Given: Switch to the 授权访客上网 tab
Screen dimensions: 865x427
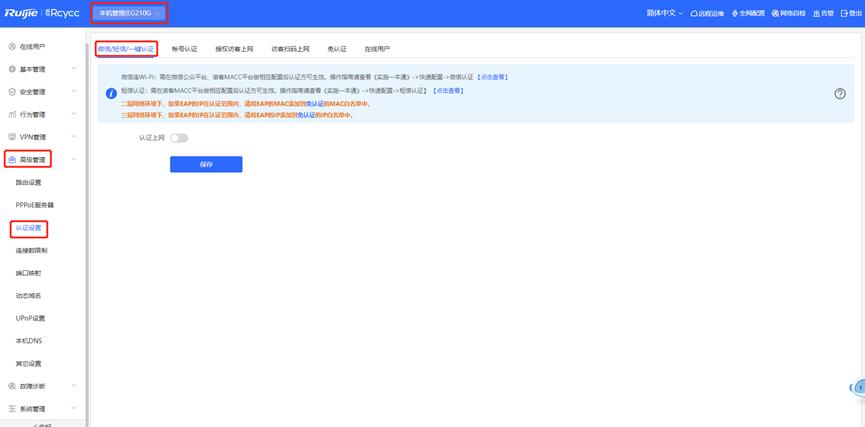Looking at the screenshot, I should 234,49.
